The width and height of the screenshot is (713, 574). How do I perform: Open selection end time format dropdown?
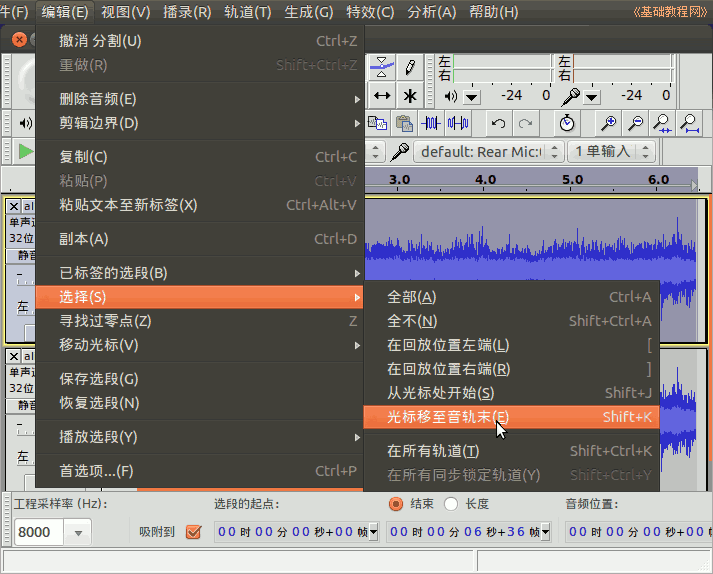pyautogui.click(x=545, y=532)
